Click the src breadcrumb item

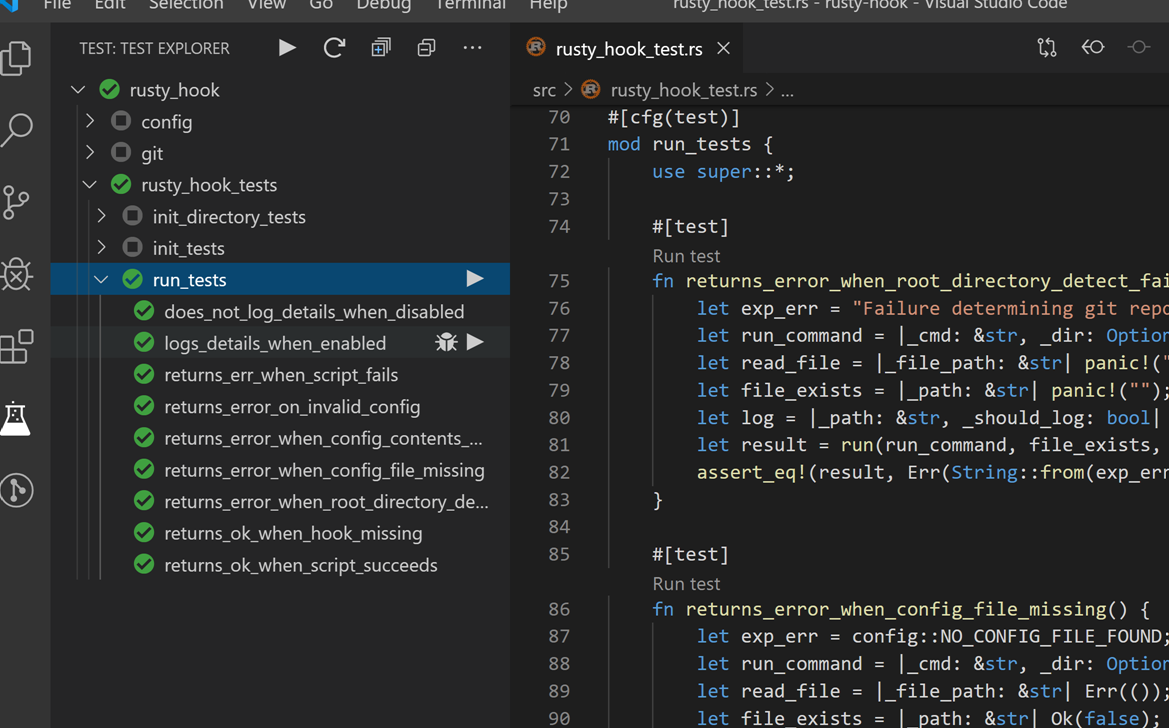pos(544,89)
